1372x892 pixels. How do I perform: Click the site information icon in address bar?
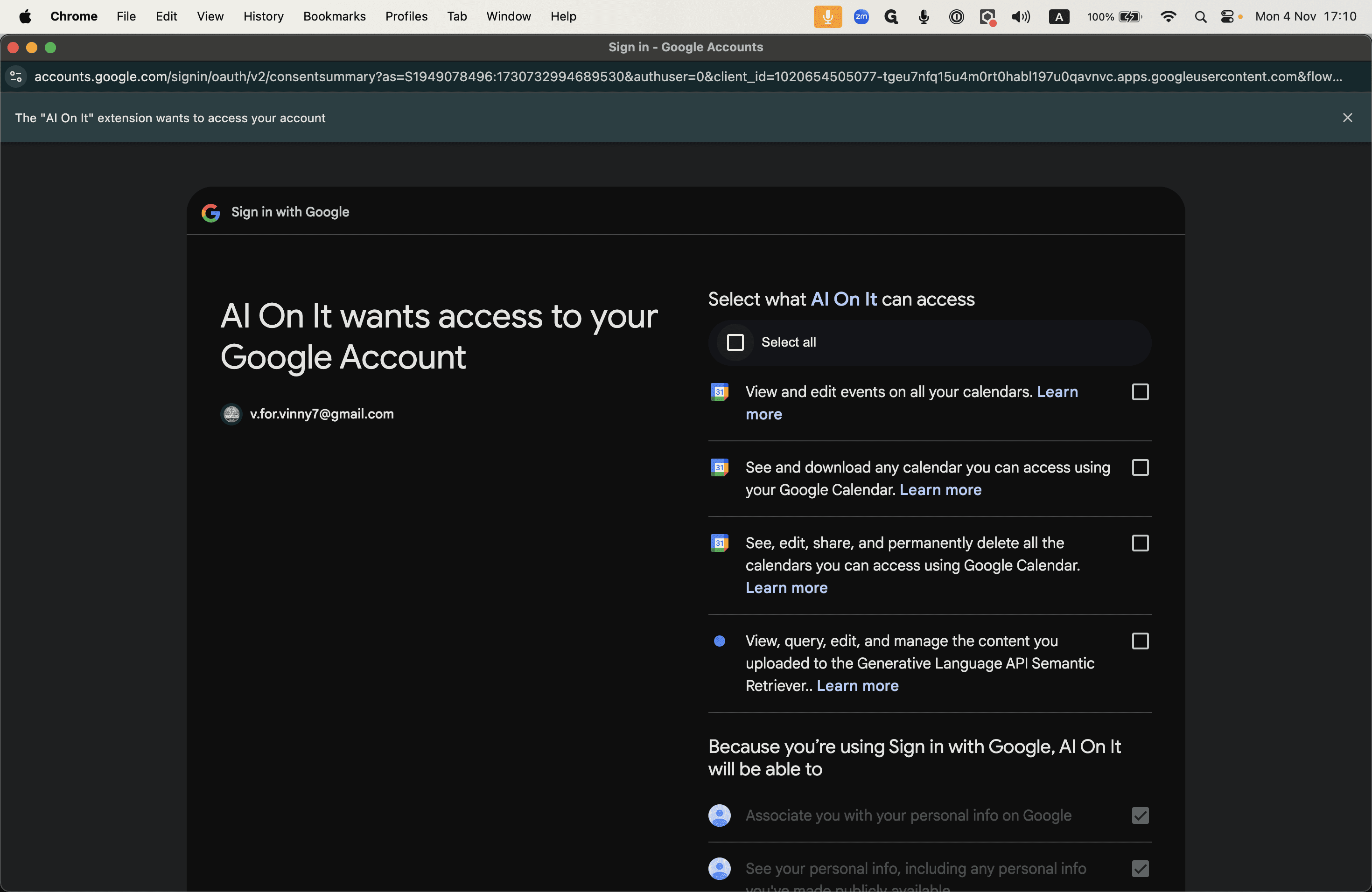point(16,77)
